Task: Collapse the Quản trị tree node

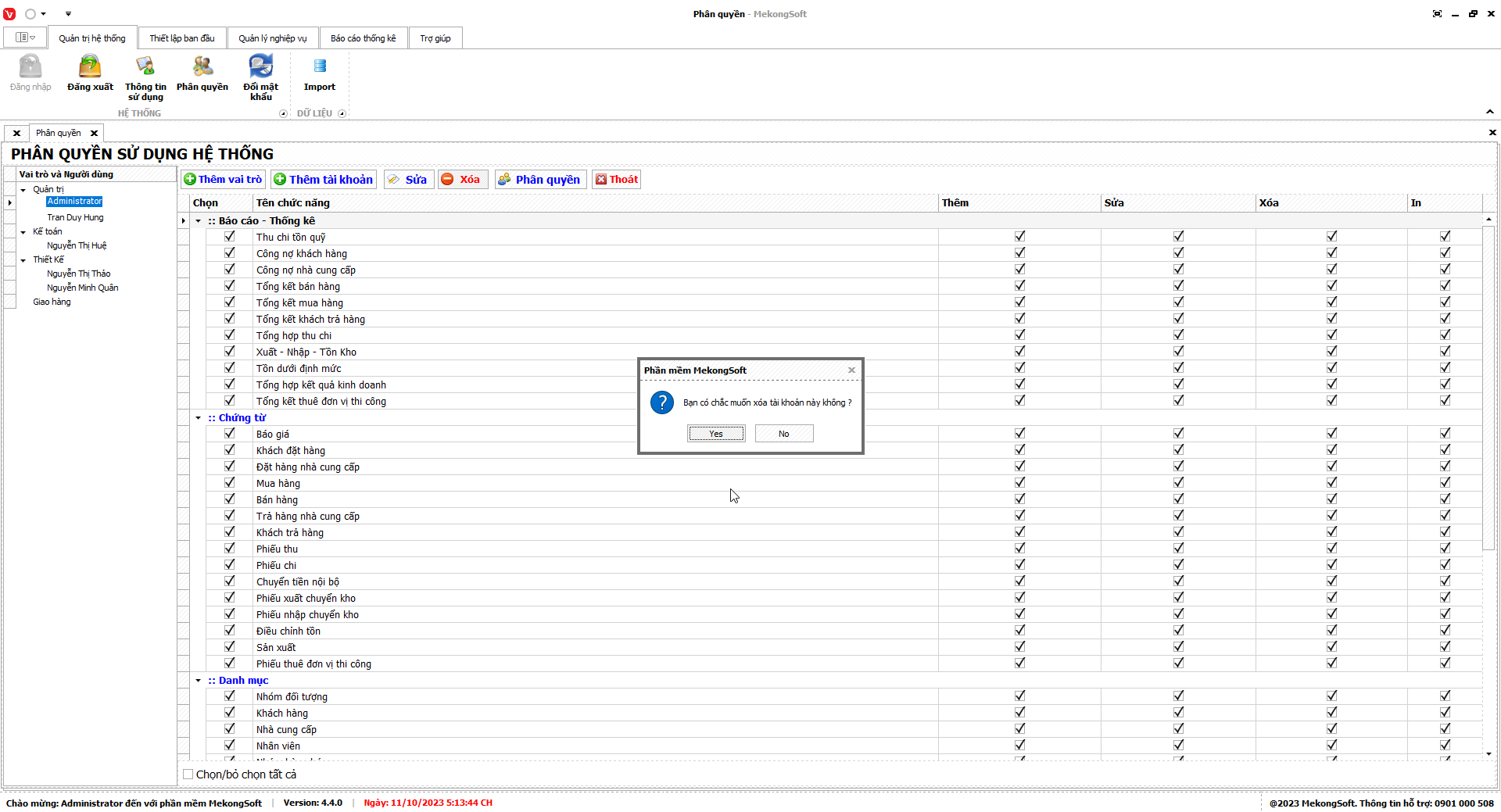Action: click(23, 190)
